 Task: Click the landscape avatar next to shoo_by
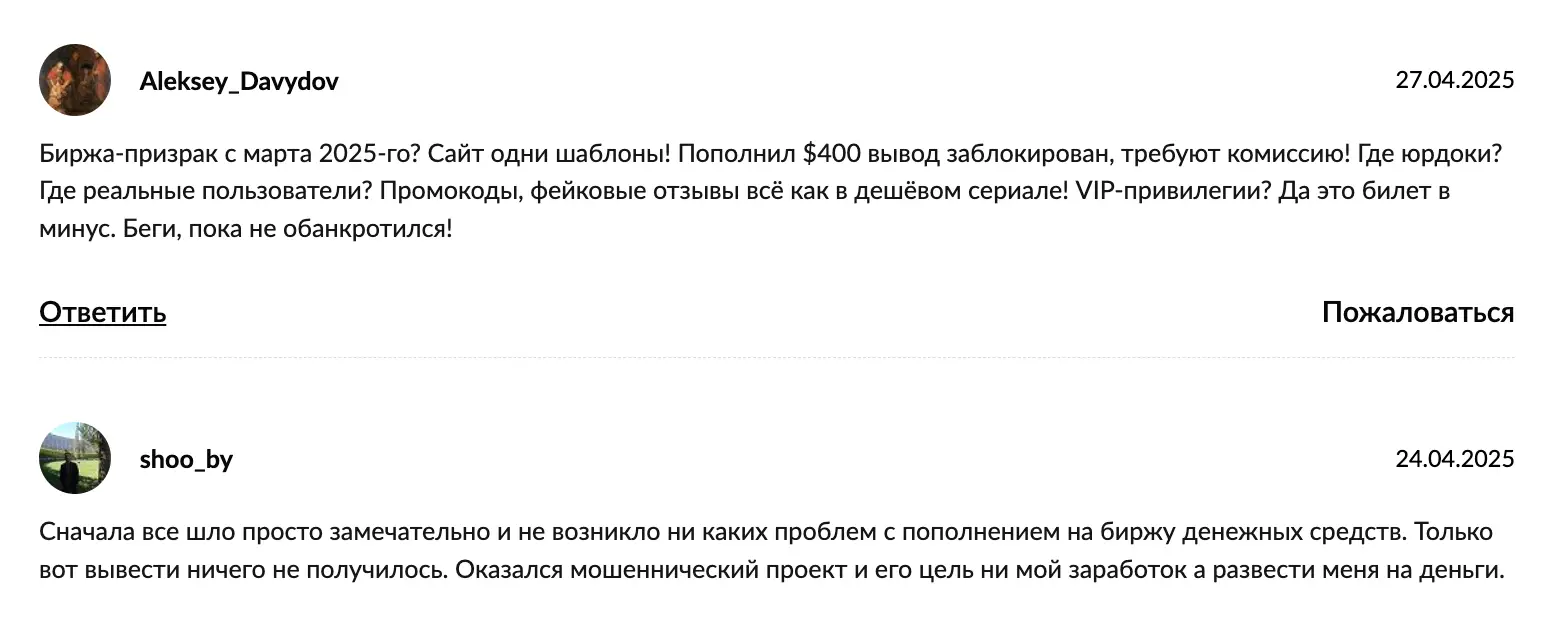(x=75, y=458)
